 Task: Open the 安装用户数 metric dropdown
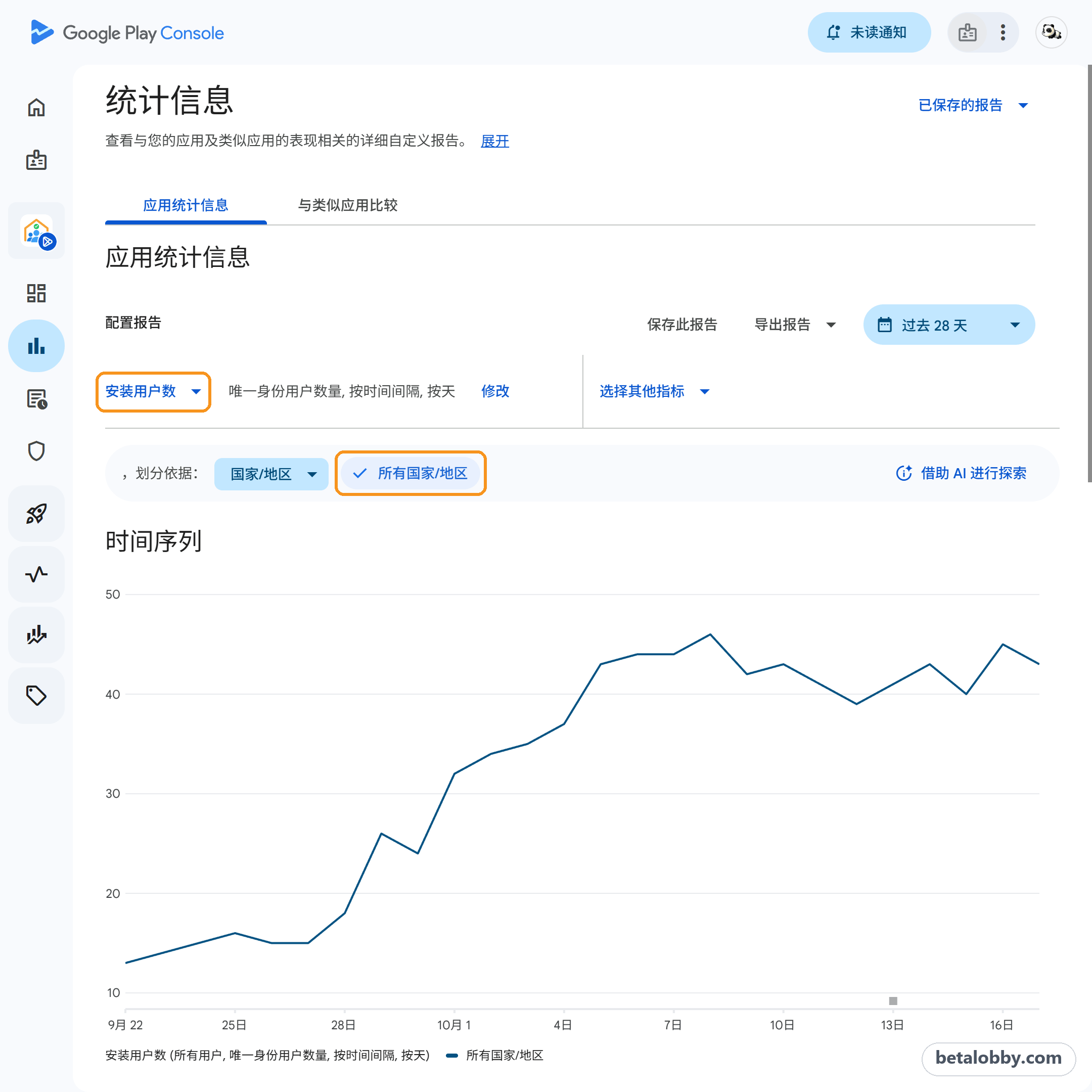point(153,391)
